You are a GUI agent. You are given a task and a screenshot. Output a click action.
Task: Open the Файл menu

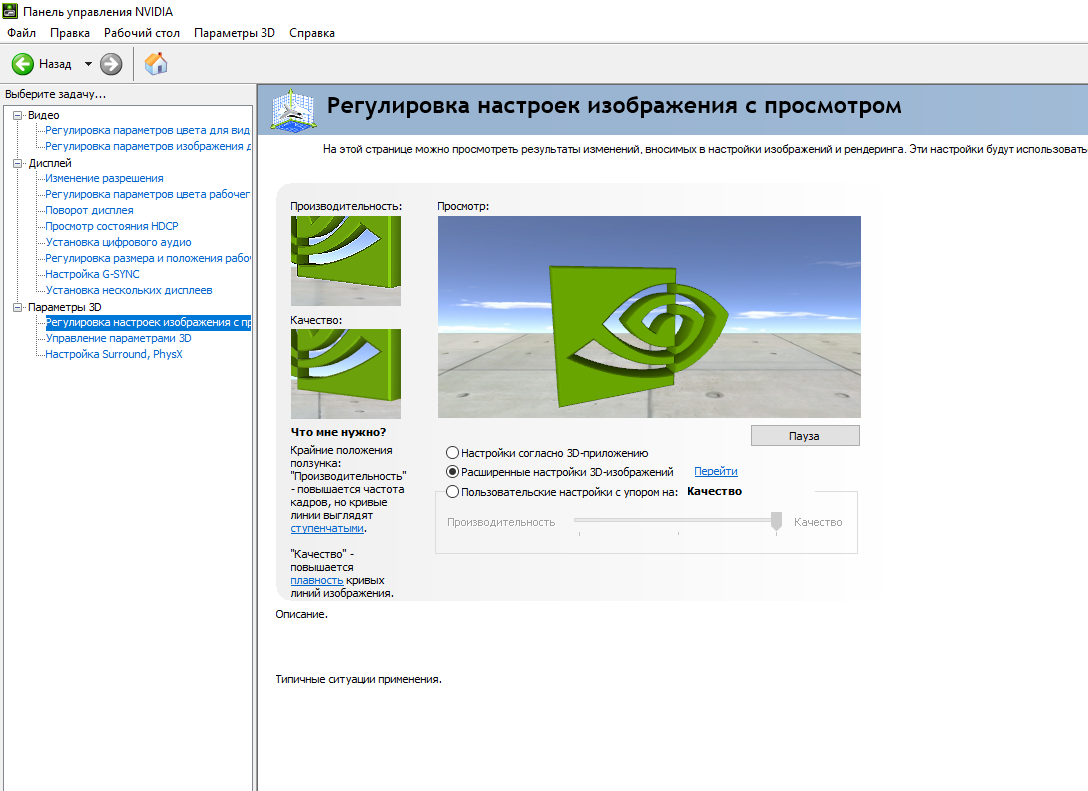(21, 33)
